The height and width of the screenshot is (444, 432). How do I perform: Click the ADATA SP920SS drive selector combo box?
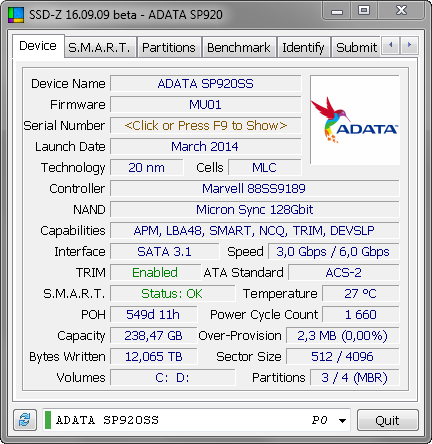click(x=196, y=420)
